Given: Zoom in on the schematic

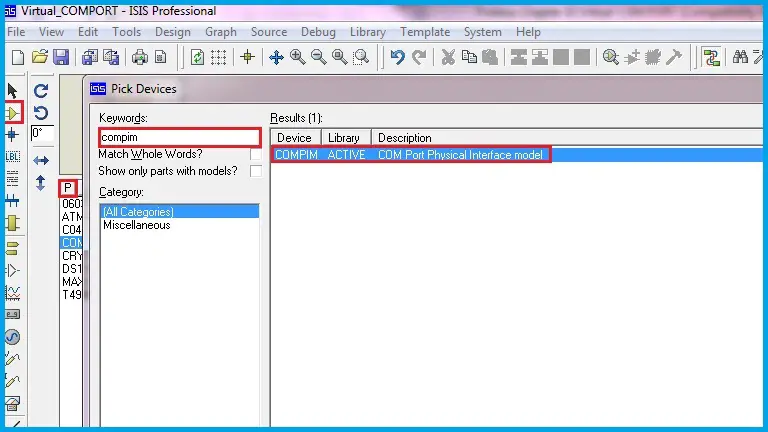Looking at the screenshot, I should coord(297,57).
